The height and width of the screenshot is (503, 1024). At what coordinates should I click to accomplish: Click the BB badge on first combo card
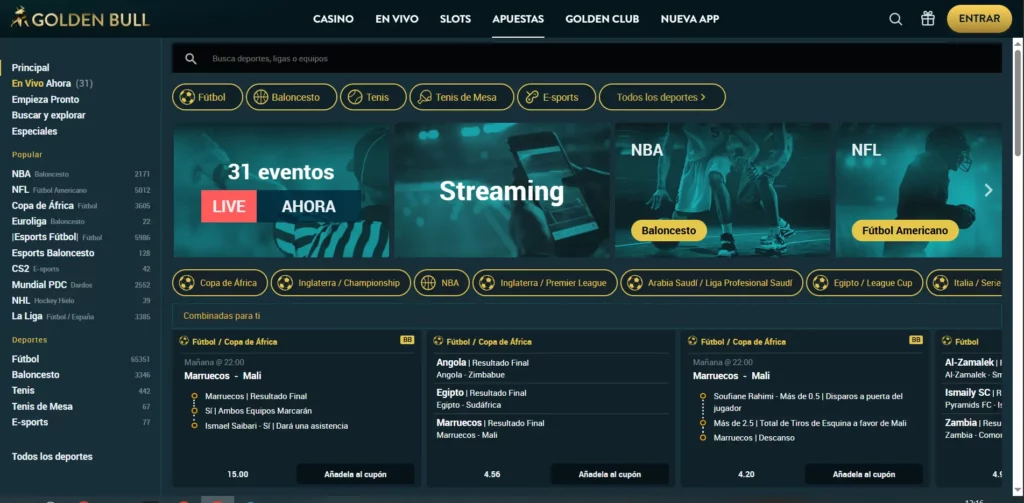tap(408, 340)
